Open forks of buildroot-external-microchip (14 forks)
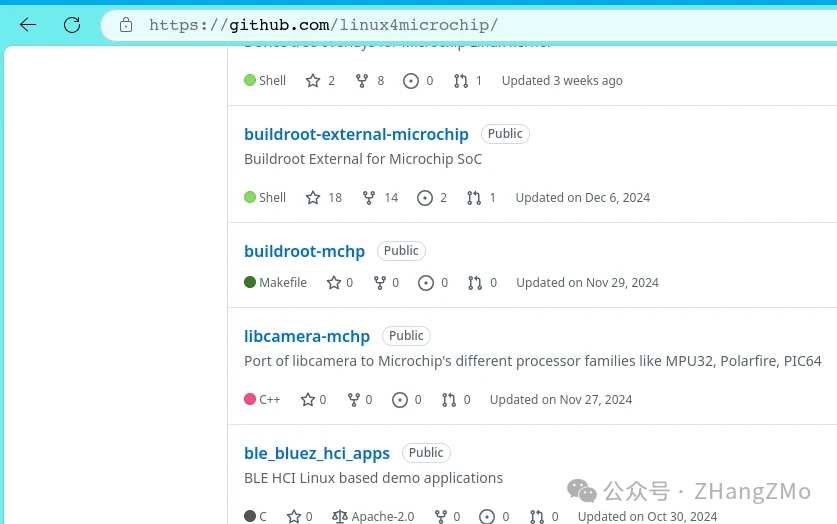Image resolution: width=837 pixels, height=524 pixels. [x=380, y=197]
